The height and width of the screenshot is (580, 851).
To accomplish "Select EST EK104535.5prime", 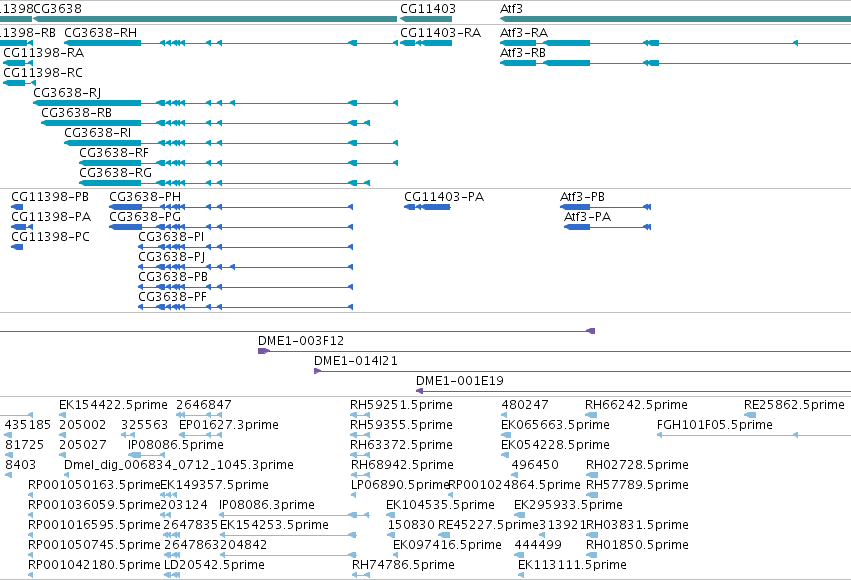I will [x=440, y=505].
